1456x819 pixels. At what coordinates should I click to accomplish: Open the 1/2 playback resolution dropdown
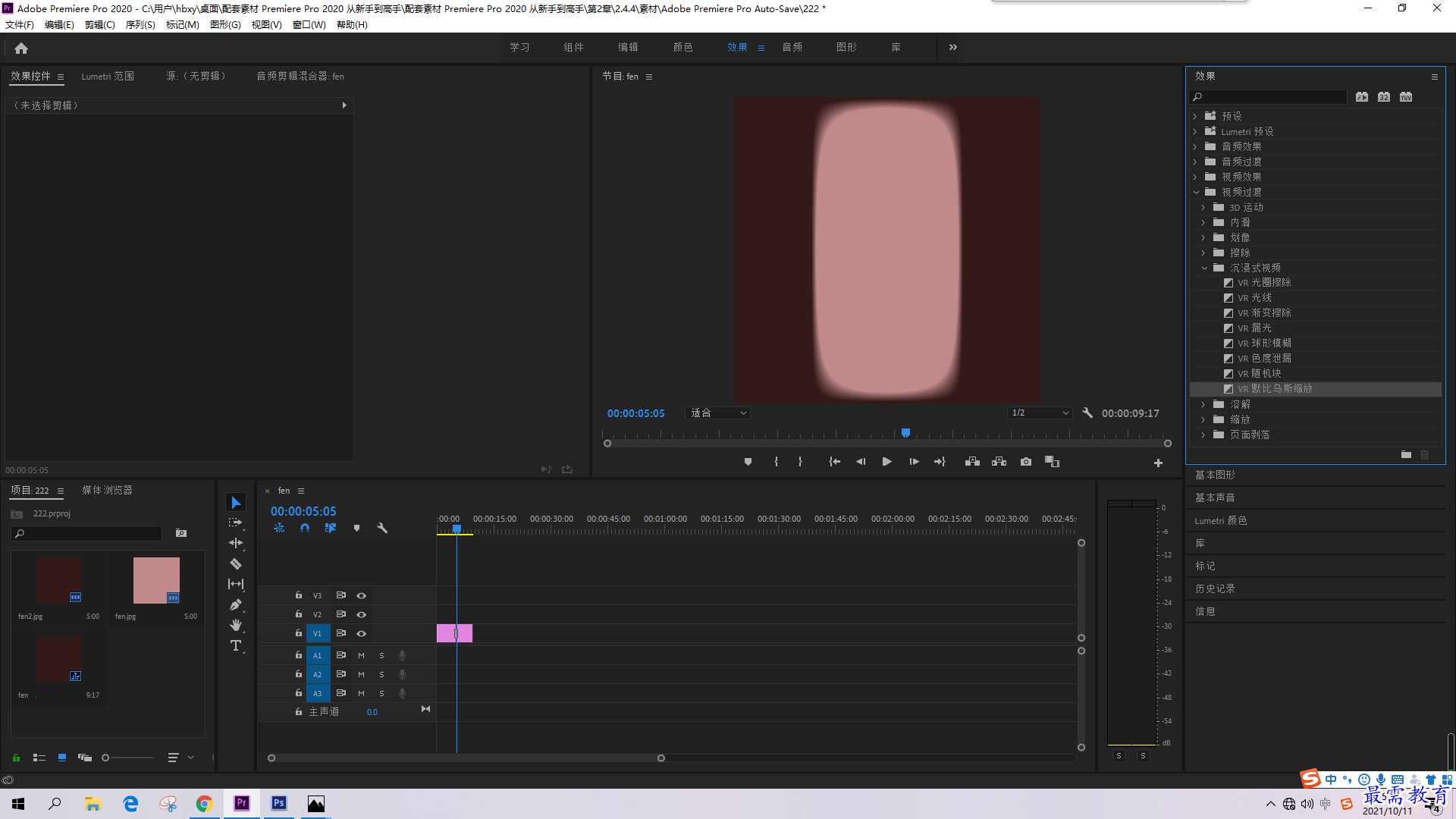click(1040, 413)
